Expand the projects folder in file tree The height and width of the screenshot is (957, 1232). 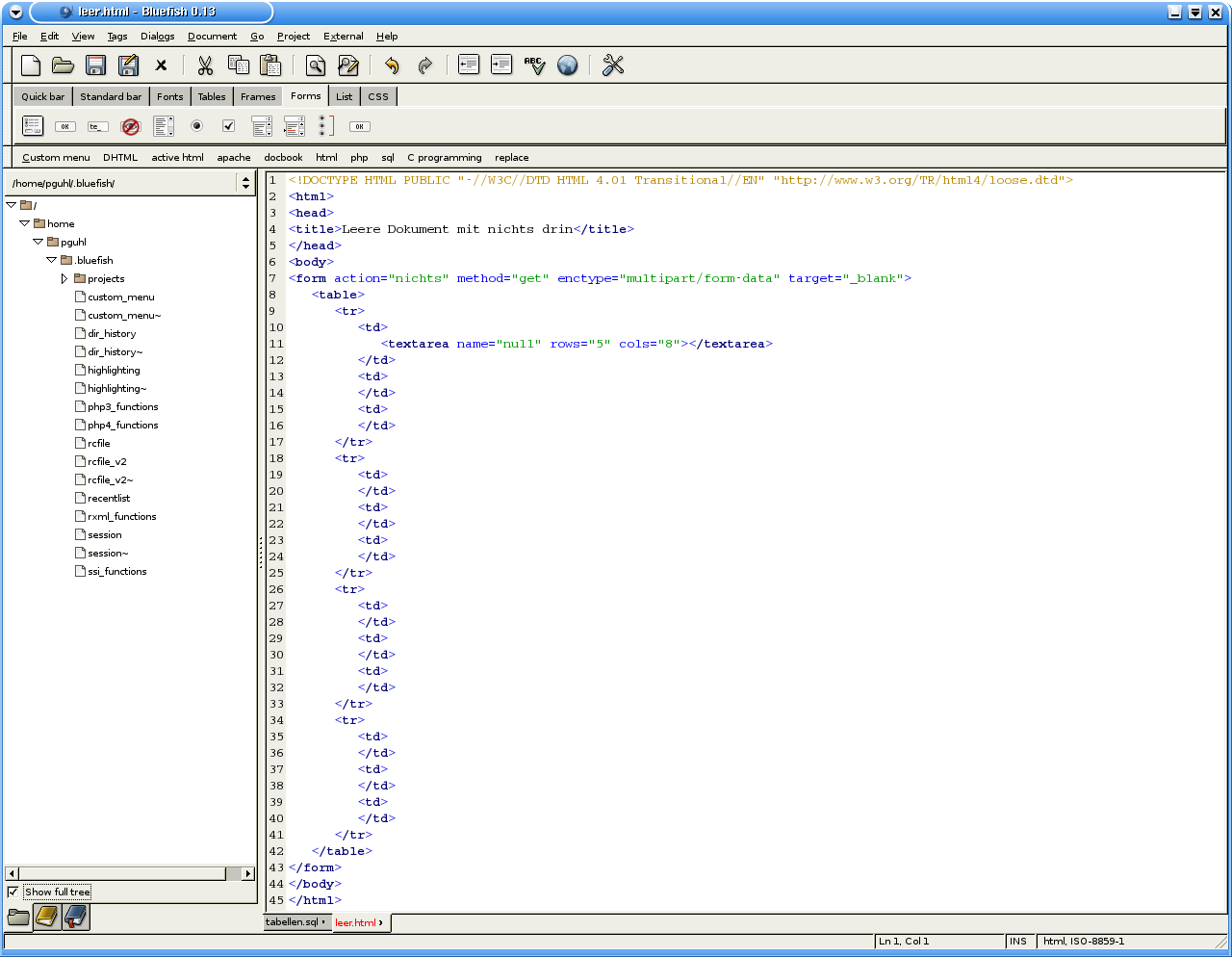tap(64, 278)
